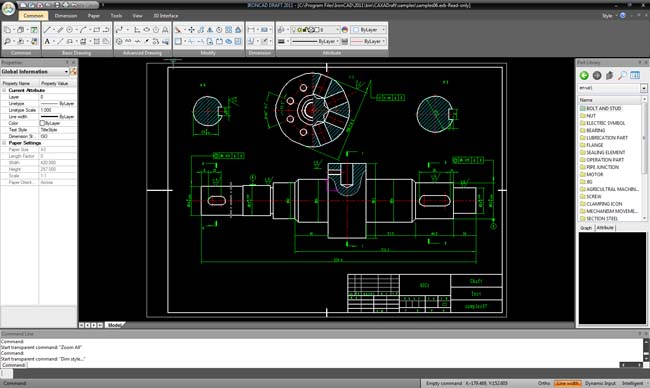Click the Delete/erase tool in Modify group
This screenshot has width=650, height=388.
click(178, 30)
